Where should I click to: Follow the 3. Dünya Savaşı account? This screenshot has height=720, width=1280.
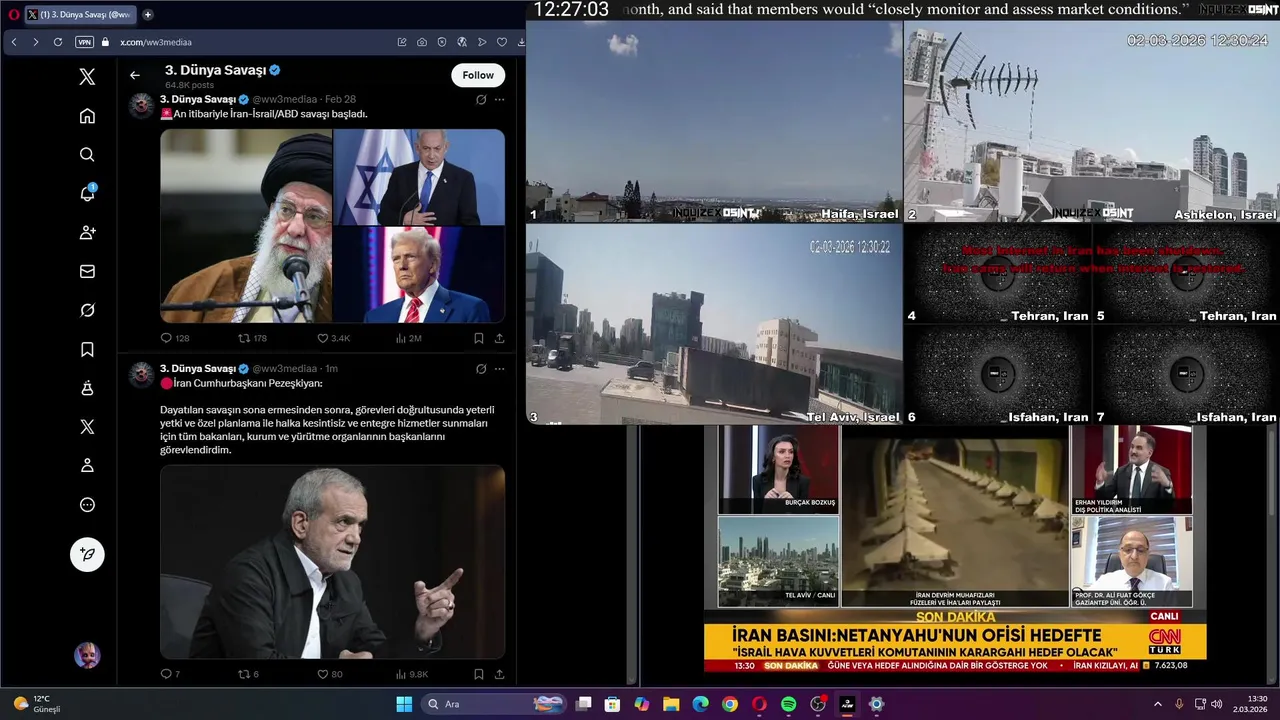(478, 75)
